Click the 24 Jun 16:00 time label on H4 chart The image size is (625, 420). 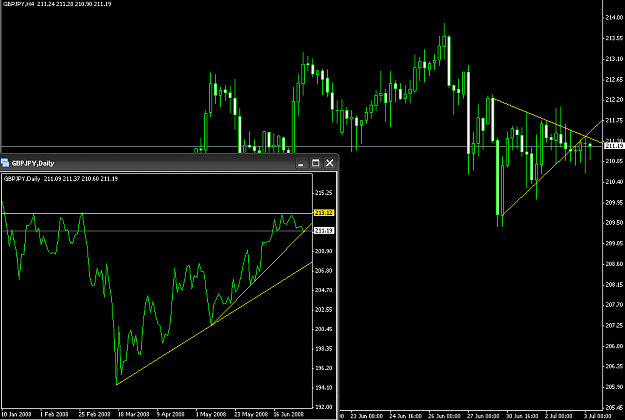[405, 416]
